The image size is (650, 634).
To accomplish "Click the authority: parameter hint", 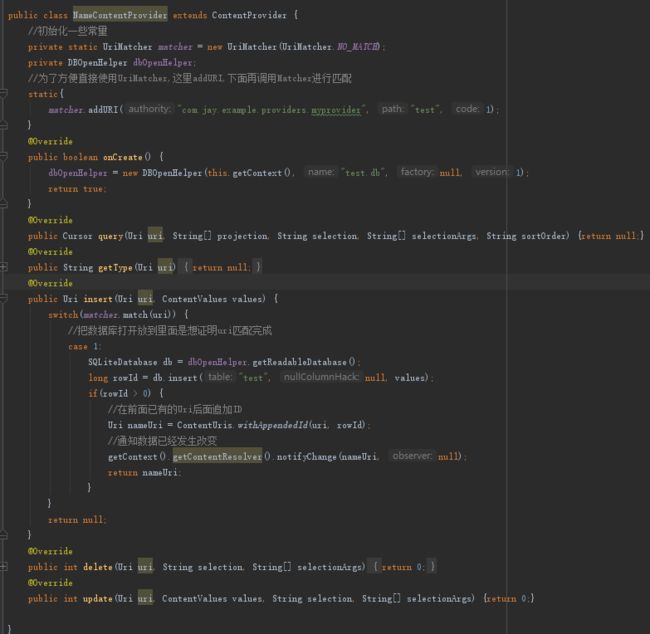I will pyautogui.click(x=149, y=109).
